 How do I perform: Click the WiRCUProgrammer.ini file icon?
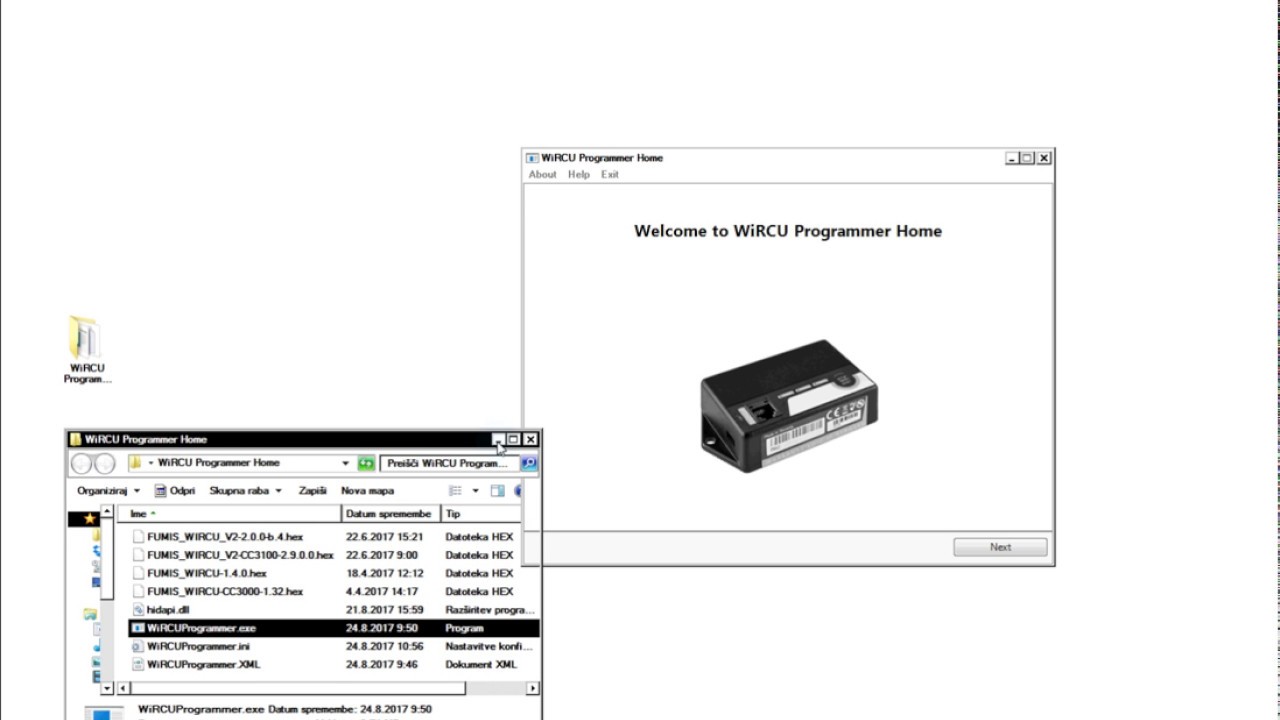138,646
